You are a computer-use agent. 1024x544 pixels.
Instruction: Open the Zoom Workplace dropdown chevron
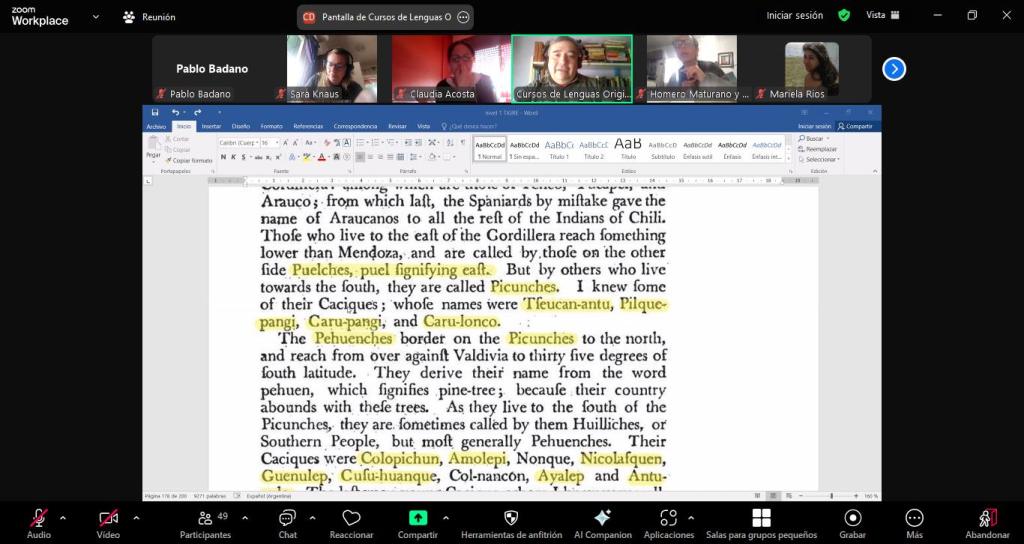(95, 17)
